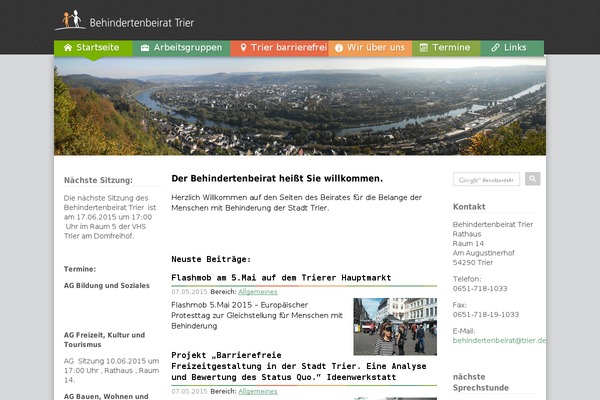600x400 pixels.
Task: Click the Behindertenbeirat Trier logo figures
Action: [72, 19]
